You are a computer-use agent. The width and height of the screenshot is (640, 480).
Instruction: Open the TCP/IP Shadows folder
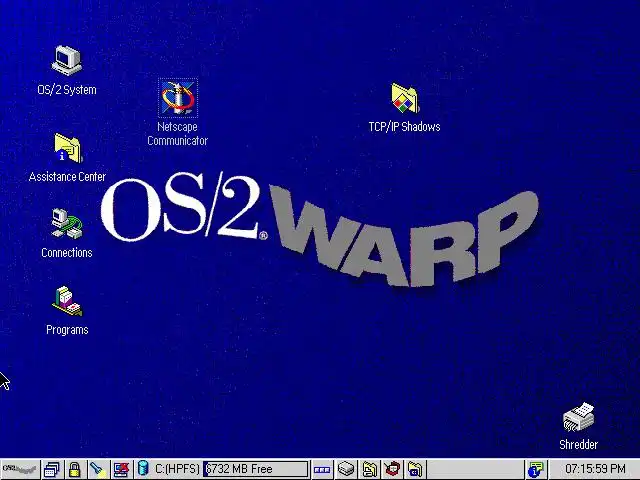pos(404,98)
